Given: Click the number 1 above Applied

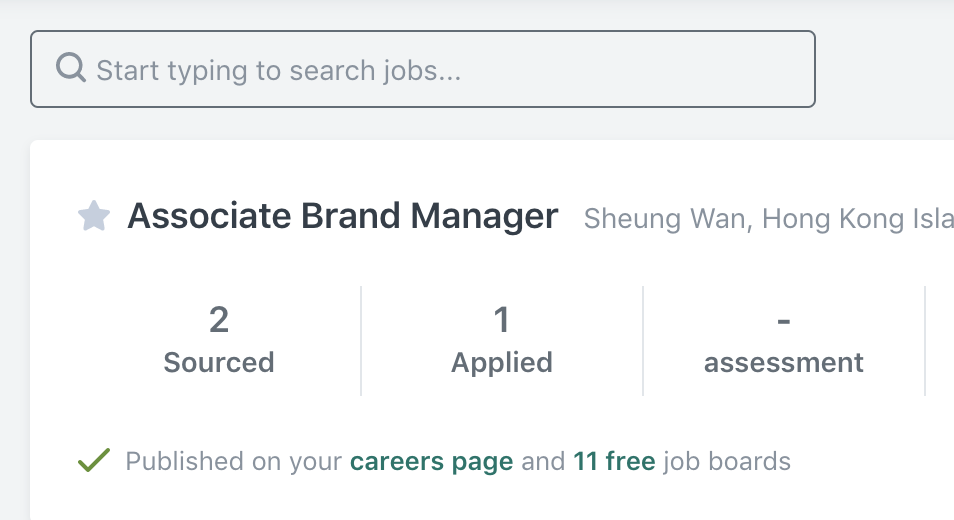Looking at the screenshot, I should tap(501, 319).
